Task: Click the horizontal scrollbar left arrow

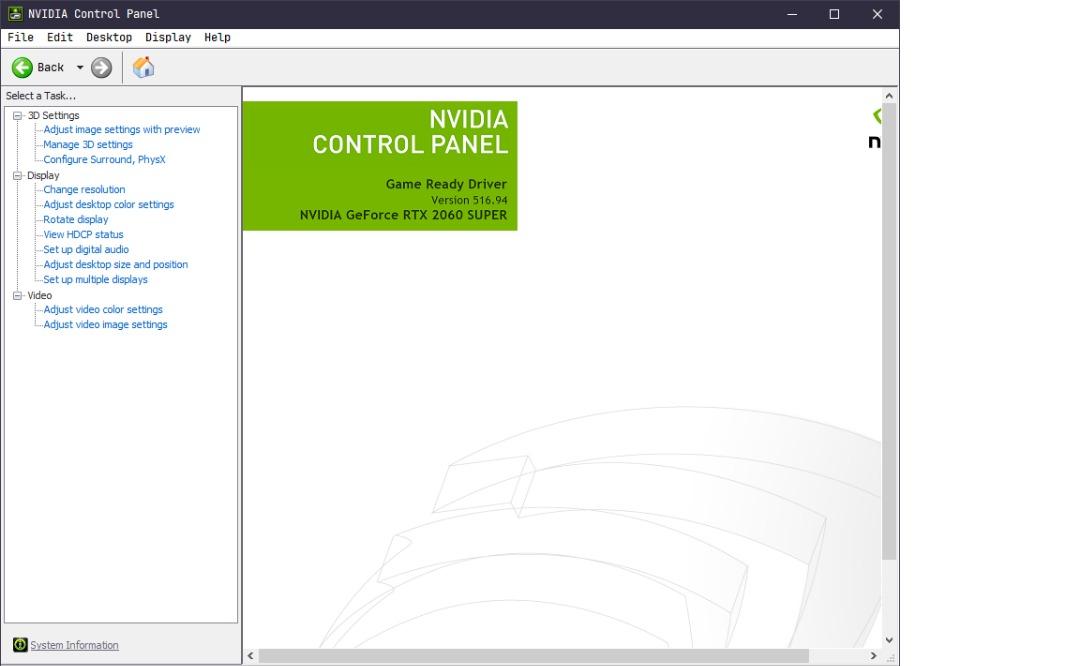Action: point(251,656)
